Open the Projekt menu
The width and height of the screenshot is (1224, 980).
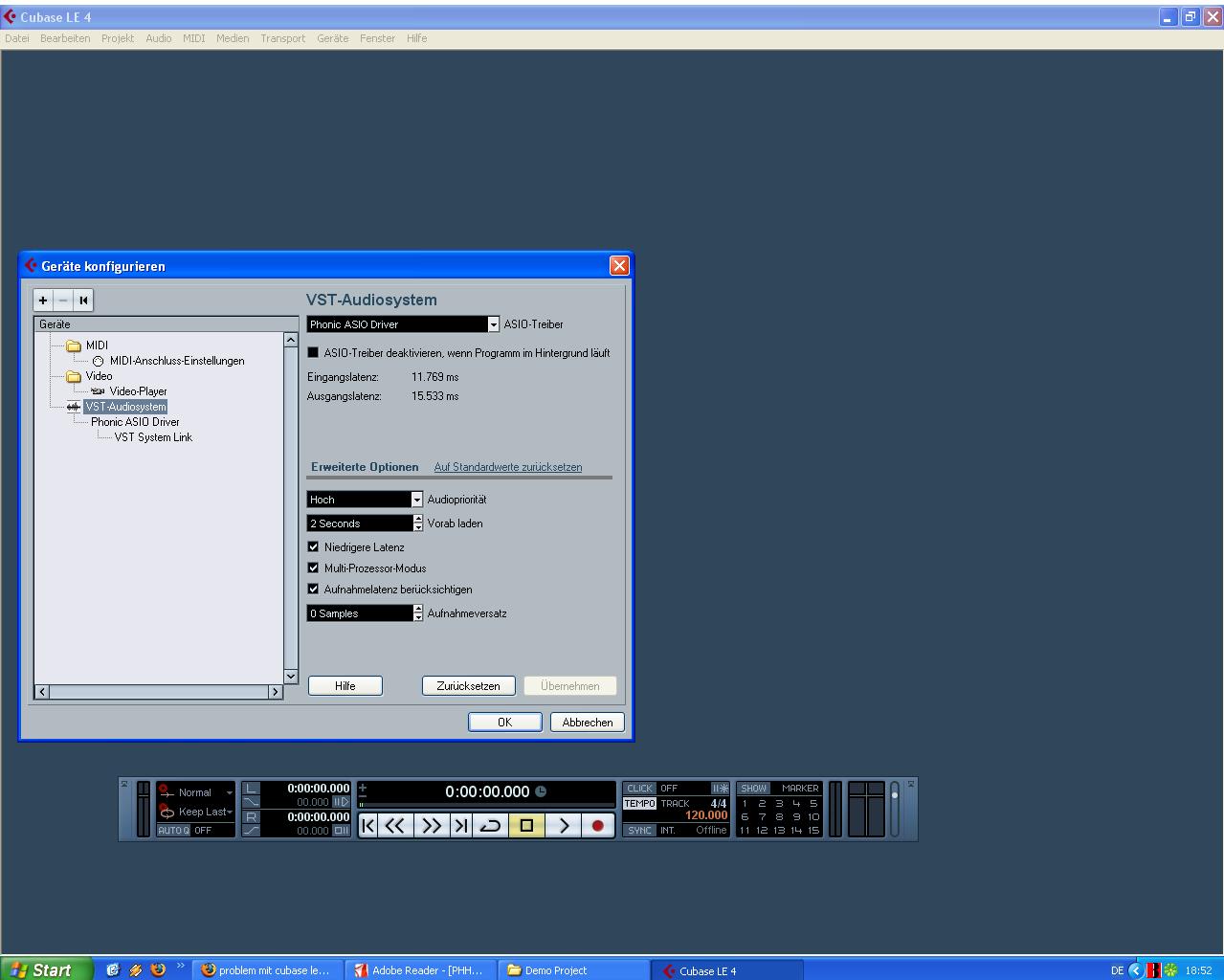point(118,38)
